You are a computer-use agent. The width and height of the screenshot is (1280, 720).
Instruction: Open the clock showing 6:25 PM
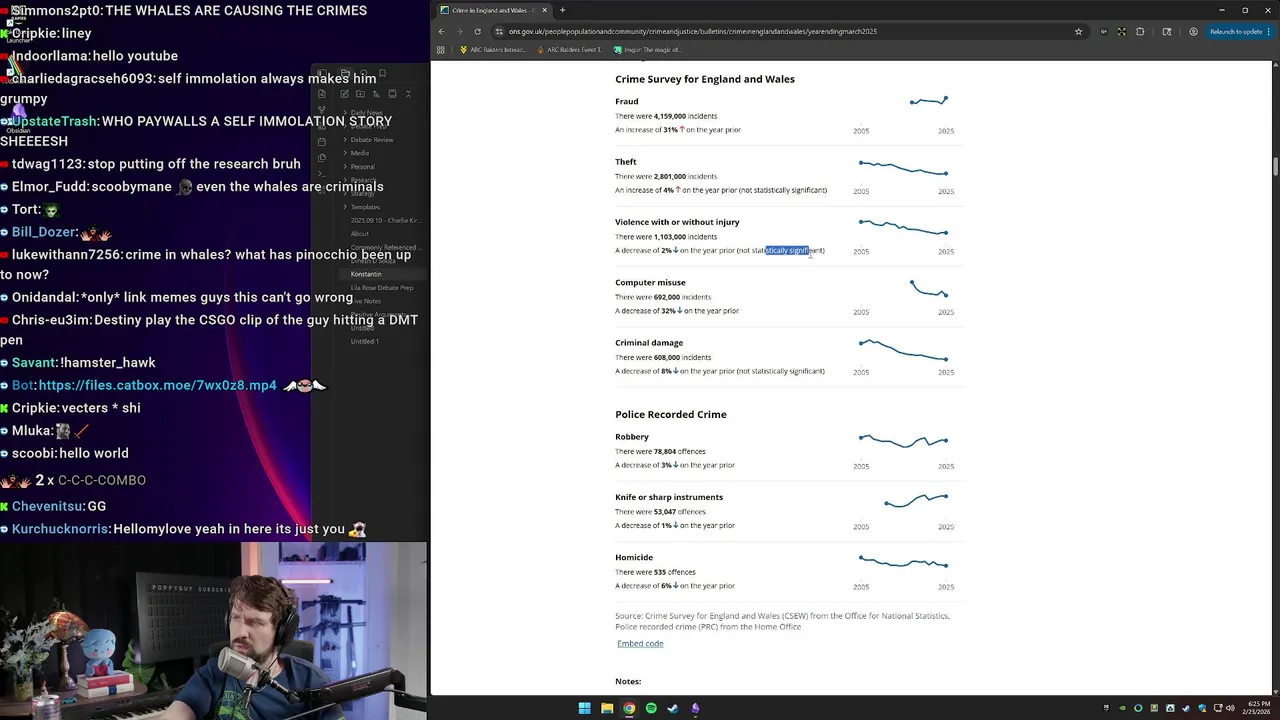[x=1259, y=707]
